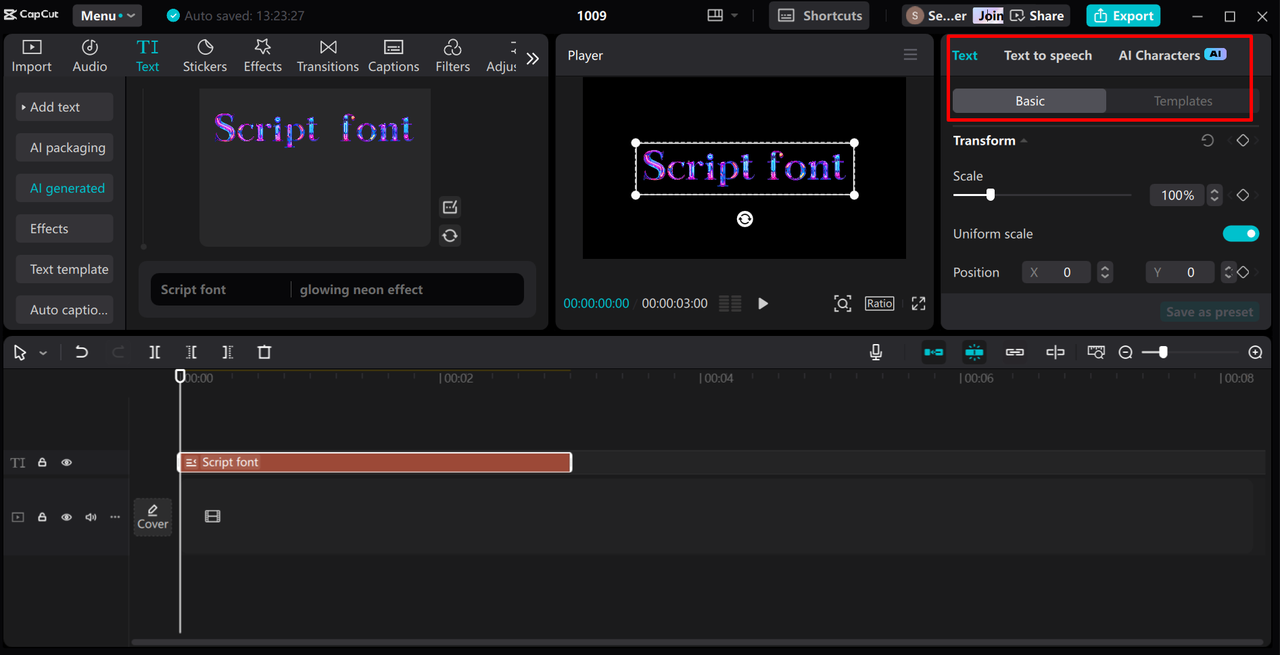Toggle the linkage icon in timeline toolbar
The width and height of the screenshot is (1280, 655).
[1015, 352]
